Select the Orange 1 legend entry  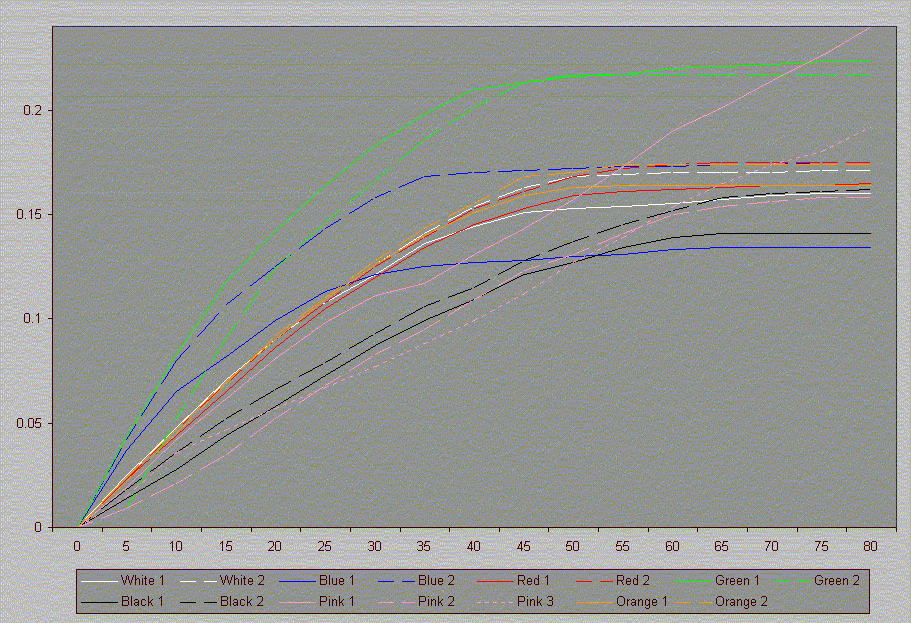[640, 601]
